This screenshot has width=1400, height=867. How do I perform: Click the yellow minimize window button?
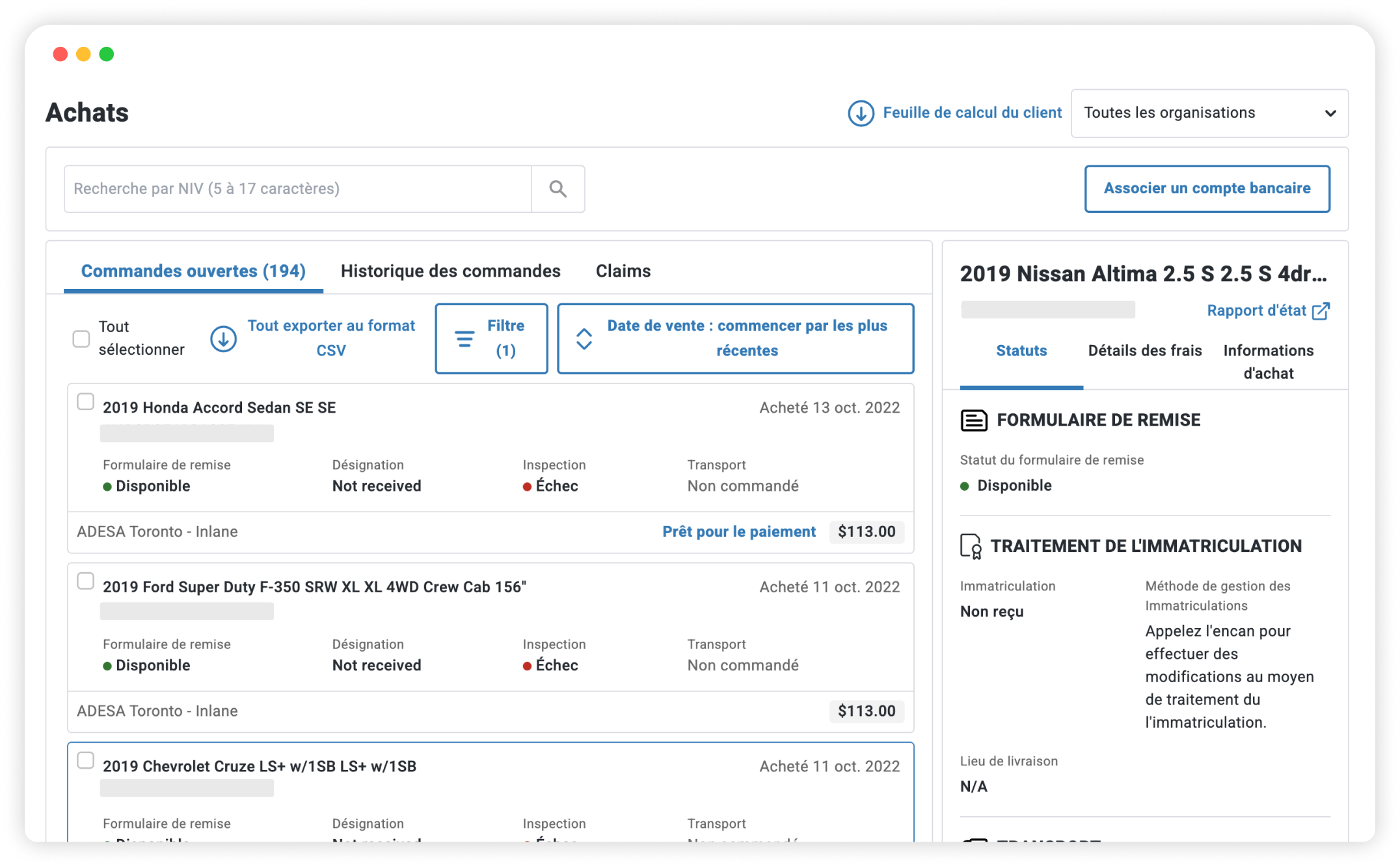coord(83,54)
